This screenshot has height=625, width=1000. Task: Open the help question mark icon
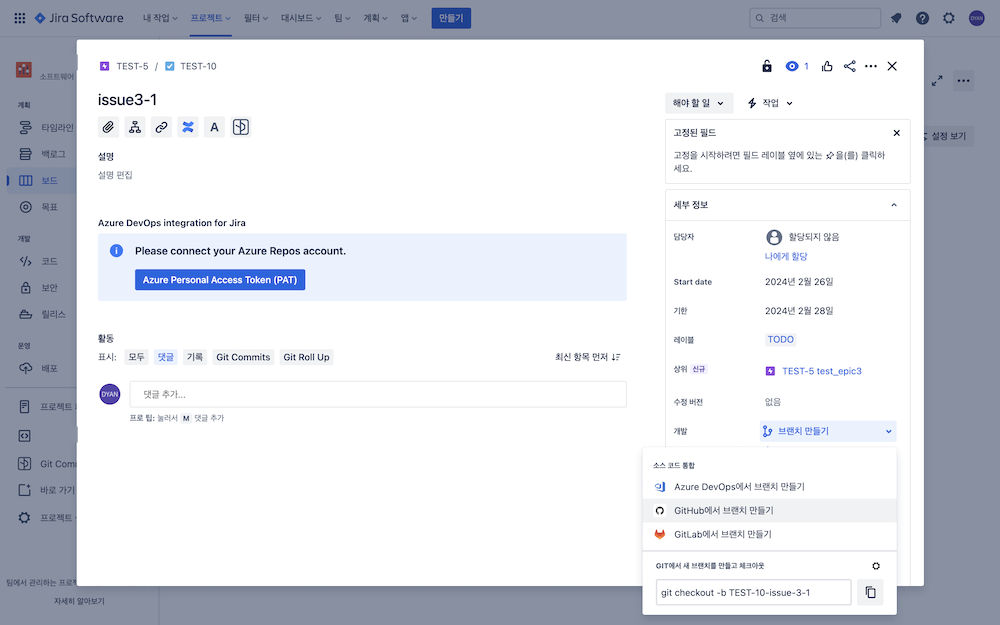tap(922, 18)
